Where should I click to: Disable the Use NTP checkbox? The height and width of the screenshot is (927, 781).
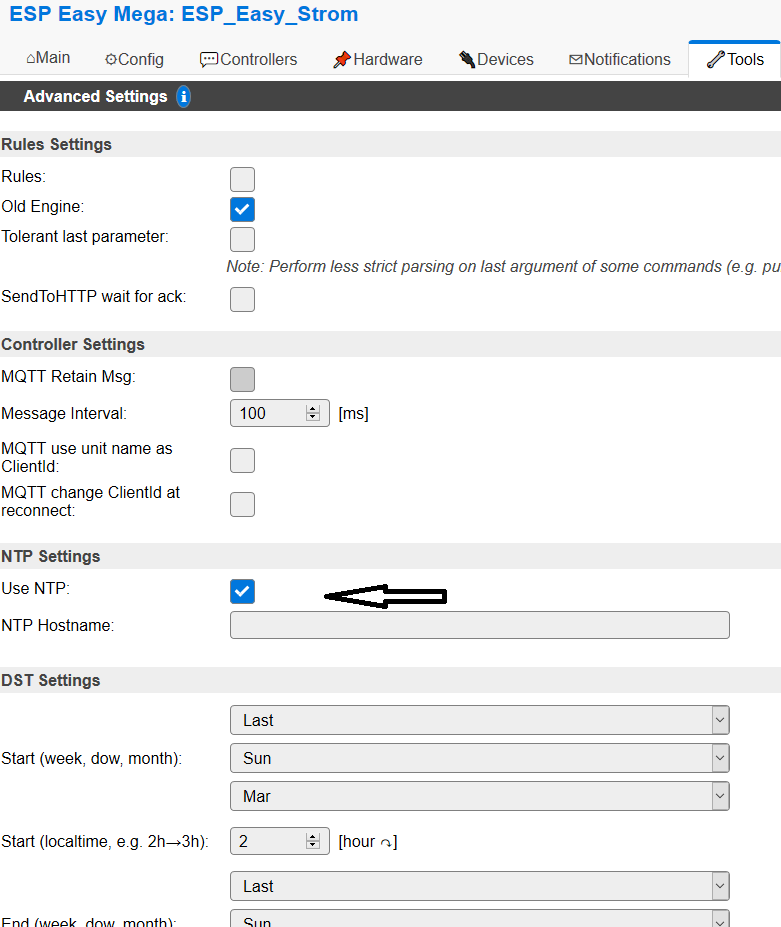[242, 591]
